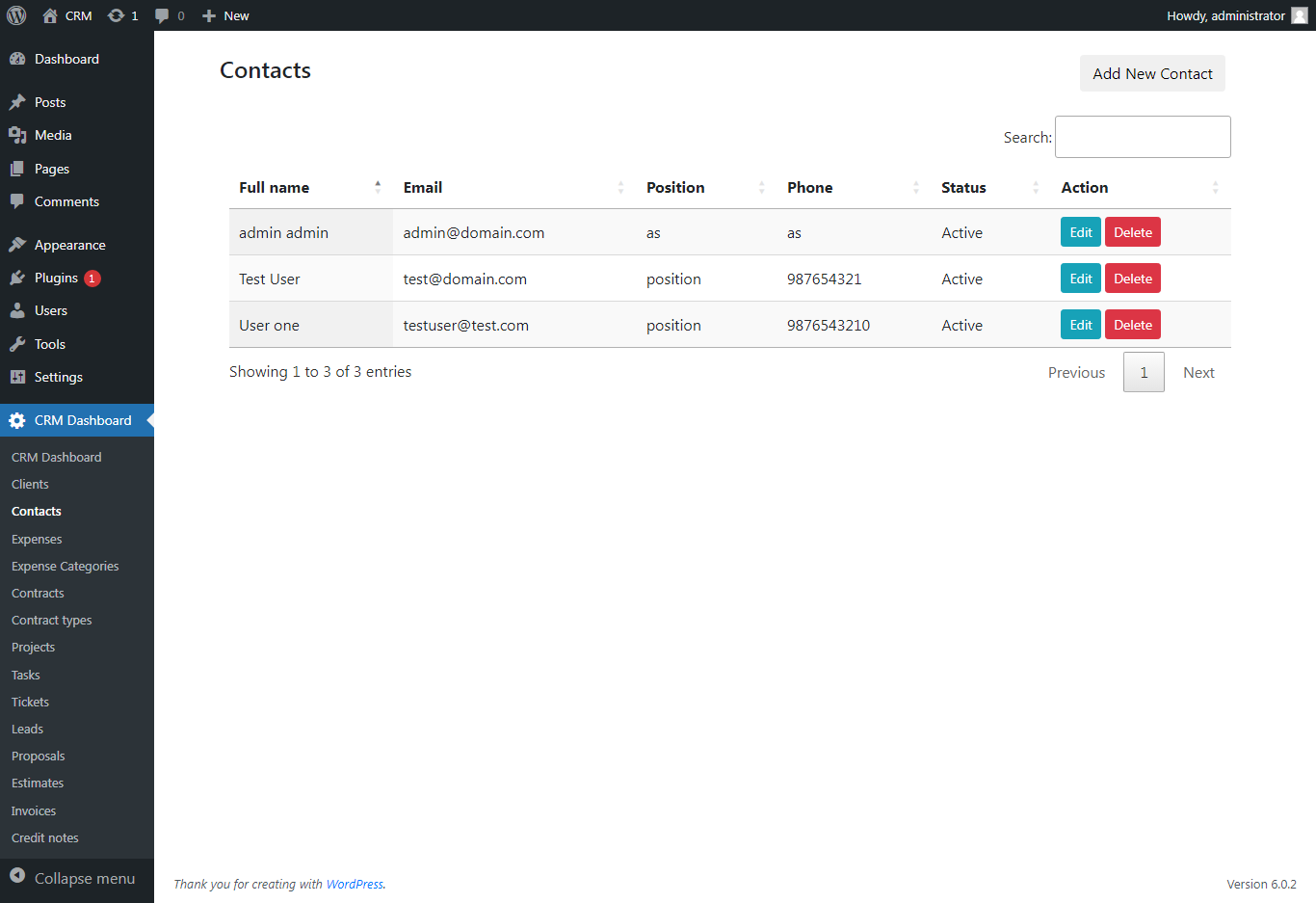Open the New content menu in the admin bar
Image resolution: width=1316 pixels, height=903 pixels.
tap(224, 15)
